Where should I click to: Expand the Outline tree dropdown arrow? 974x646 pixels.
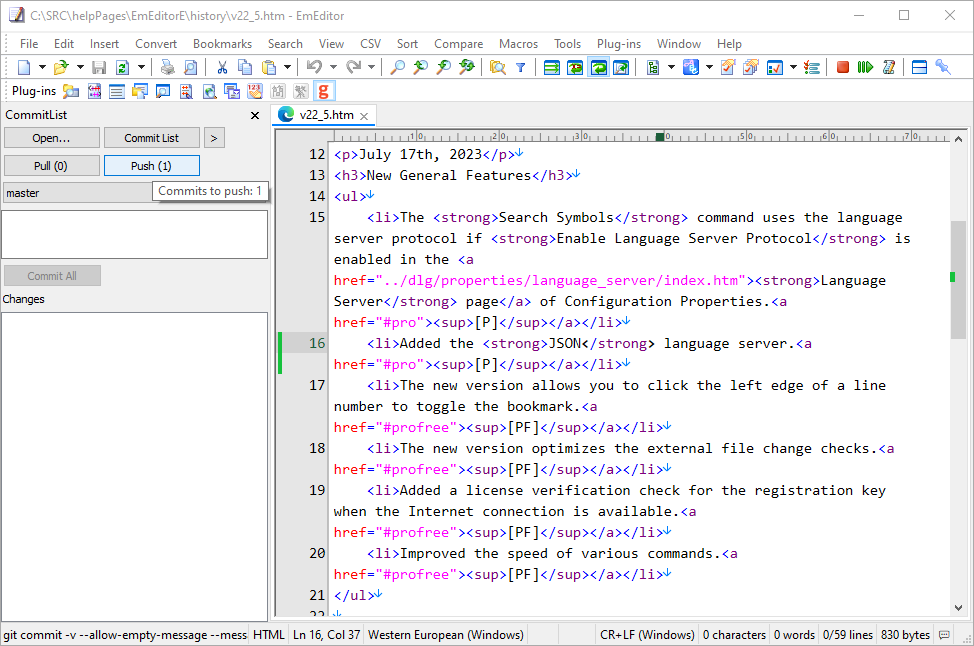point(671,67)
